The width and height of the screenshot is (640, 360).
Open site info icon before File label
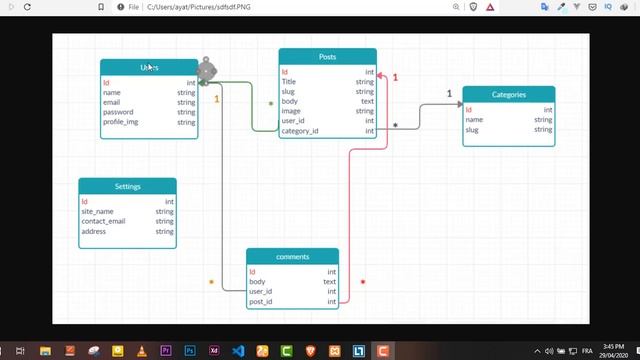pyautogui.click(x=120, y=7)
